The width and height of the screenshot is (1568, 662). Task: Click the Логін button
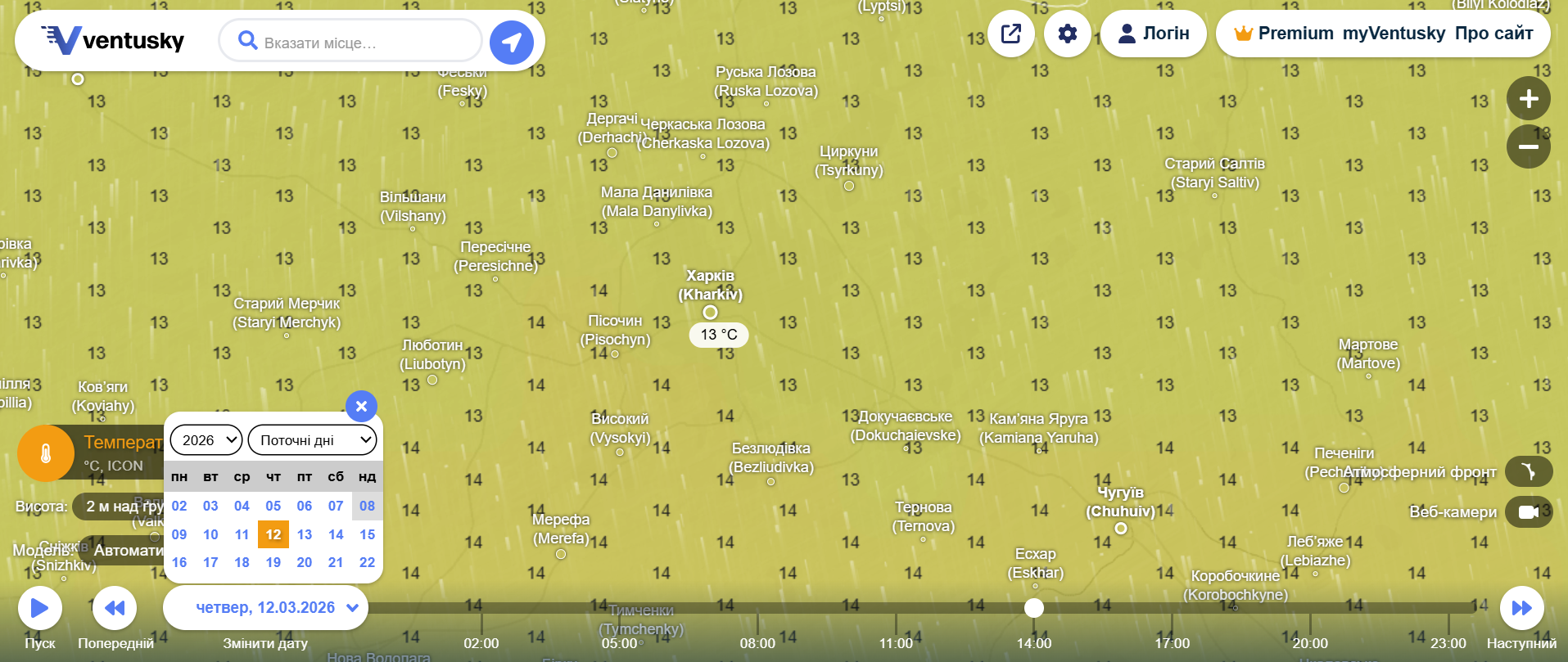1153,34
